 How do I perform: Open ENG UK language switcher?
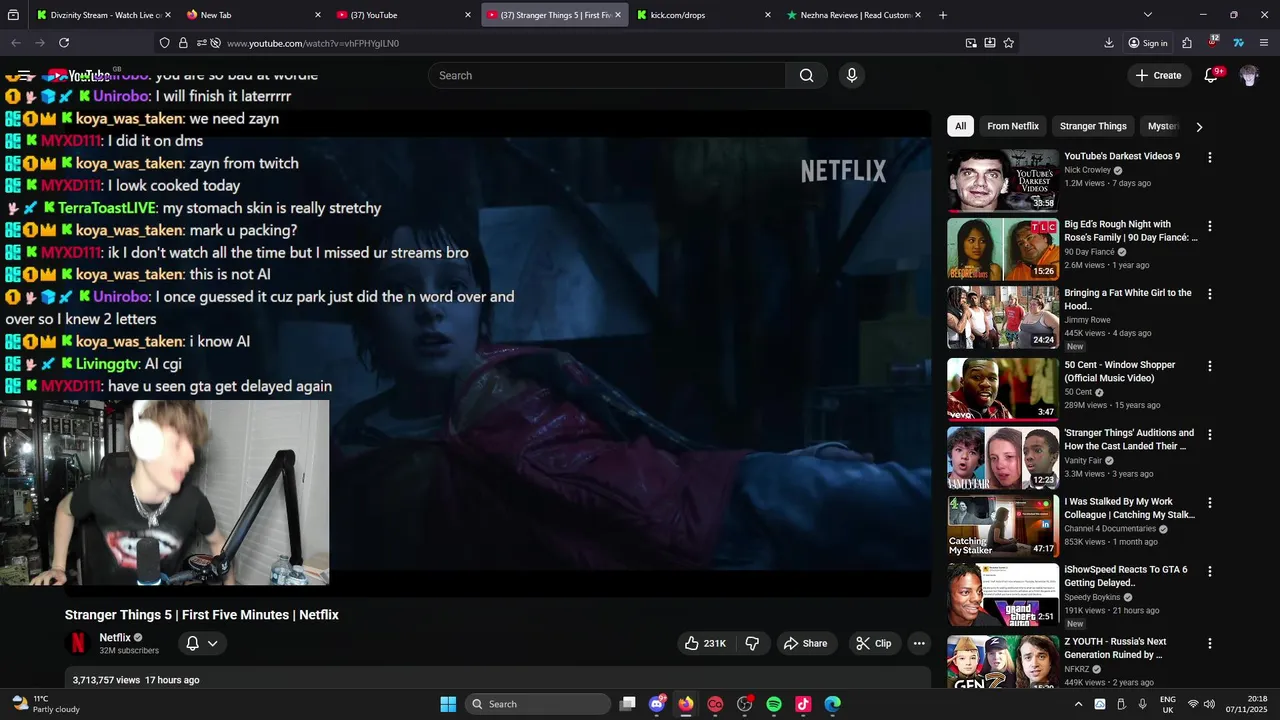[x=1168, y=704]
